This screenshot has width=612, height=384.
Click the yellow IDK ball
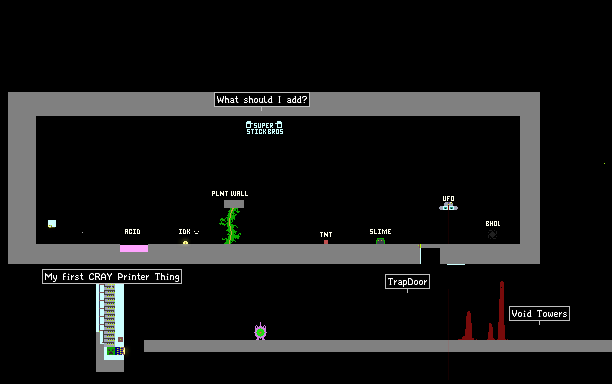tap(185, 242)
